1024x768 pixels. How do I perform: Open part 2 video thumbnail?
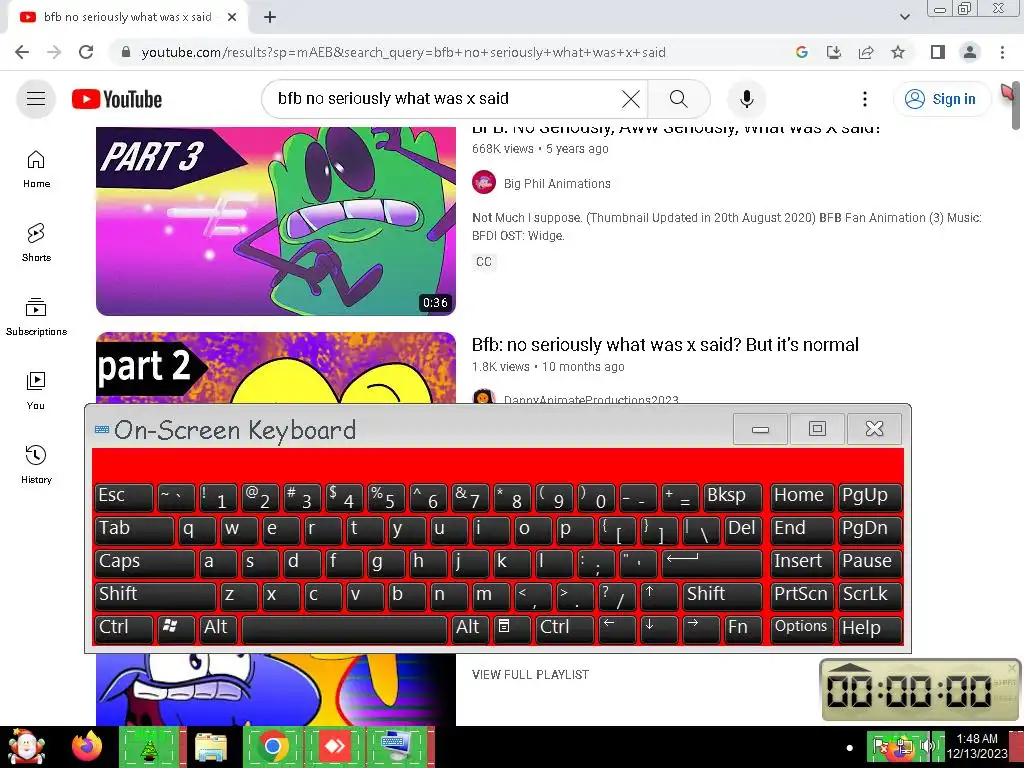pyautogui.click(x=276, y=368)
